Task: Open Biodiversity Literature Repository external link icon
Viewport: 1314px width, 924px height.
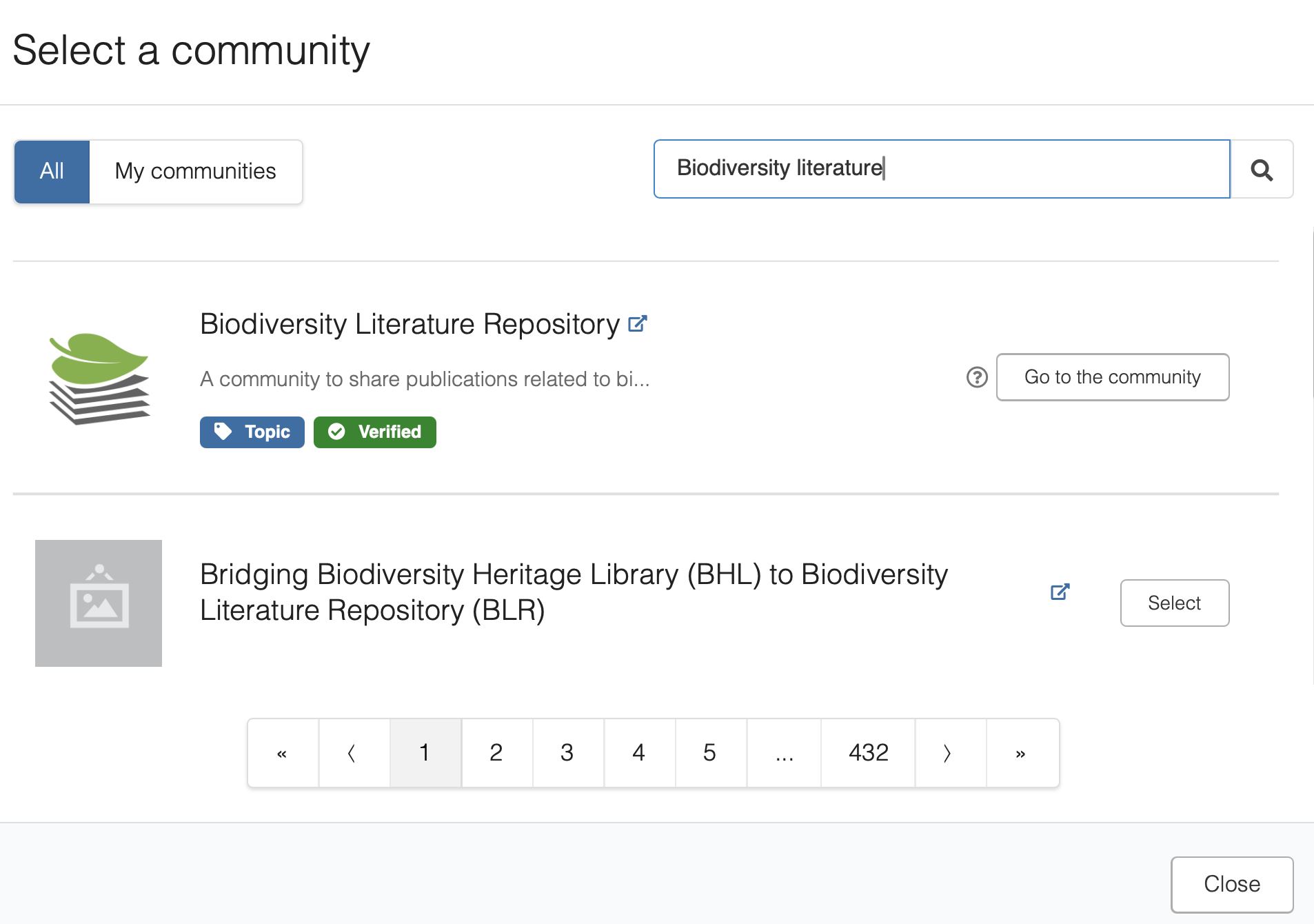Action: [x=638, y=323]
